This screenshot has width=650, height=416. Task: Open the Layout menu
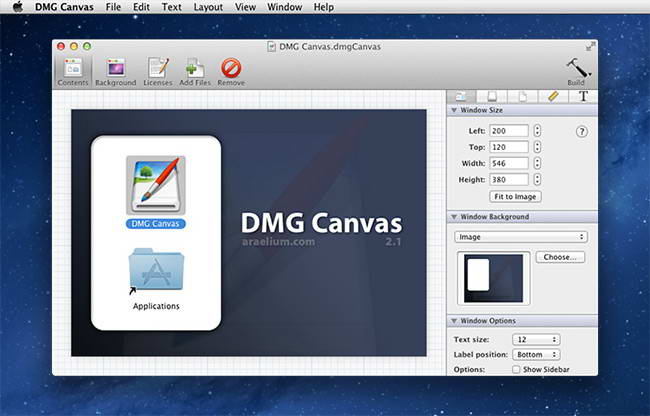[208, 7]
